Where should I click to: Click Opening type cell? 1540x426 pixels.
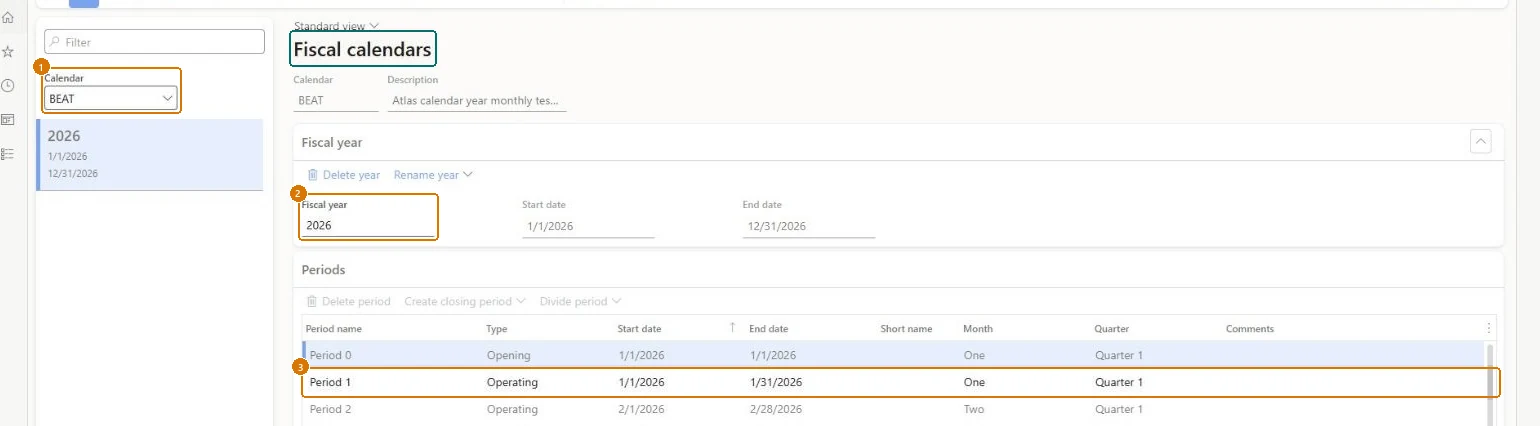tap(508, 355)
